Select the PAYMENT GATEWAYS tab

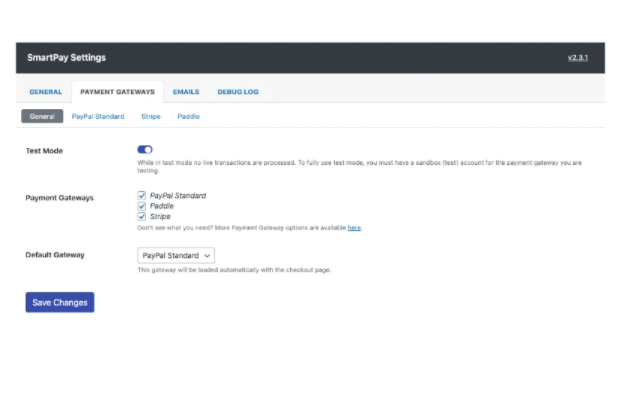(117, 92)
